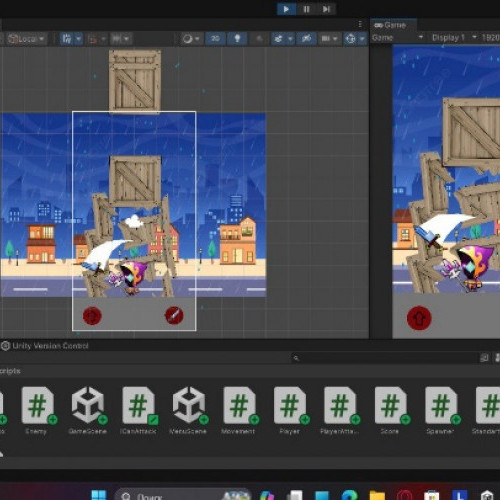Select the GameScene scene asset
Screen dimensions: 500x500
(x=88, y=411)
